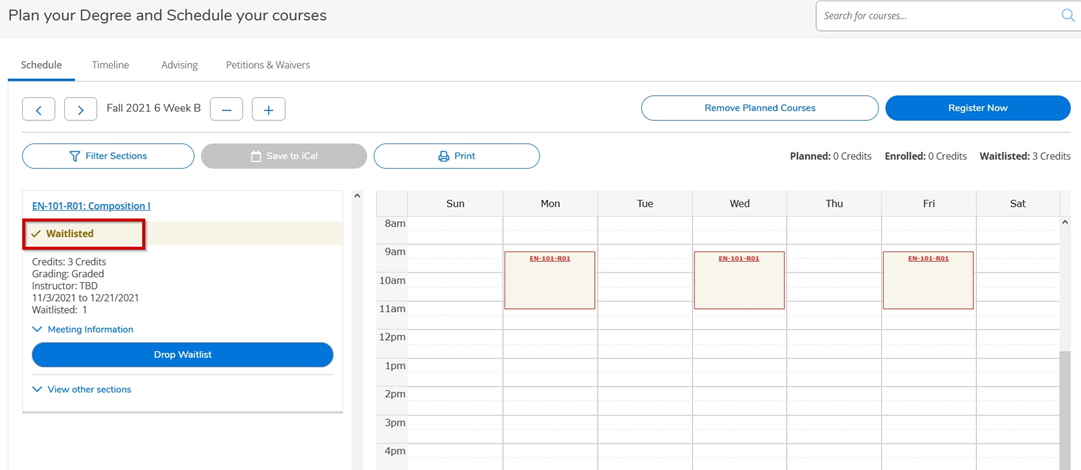Screen dimensions: 1081x470
Task: Click the Waitlisted: 3 Credits summary
Action: [x=1025, y=156]
